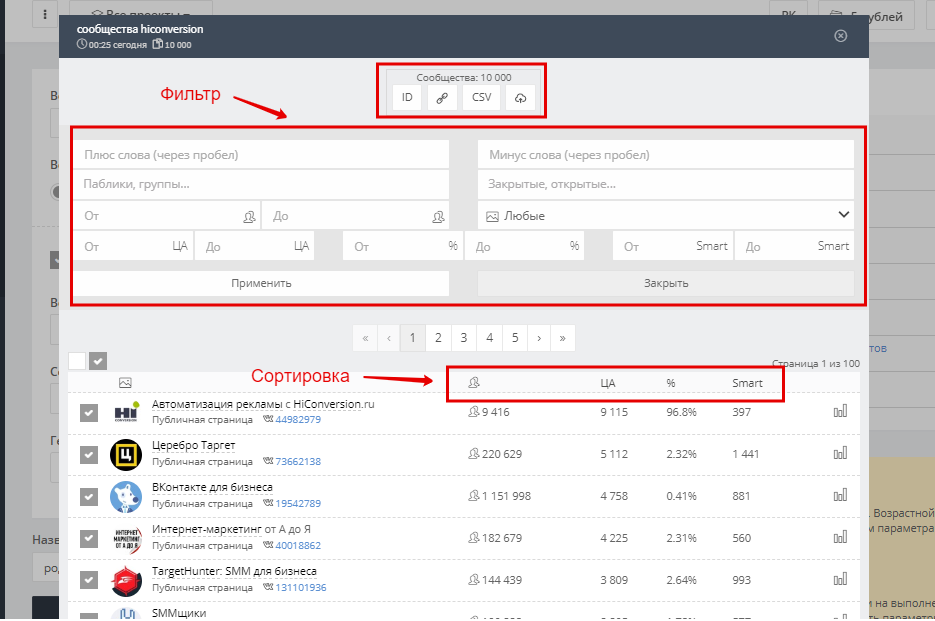Open community ID link 19542789
This screenshot has height=621, width=935.
click(x=298, y=503)
